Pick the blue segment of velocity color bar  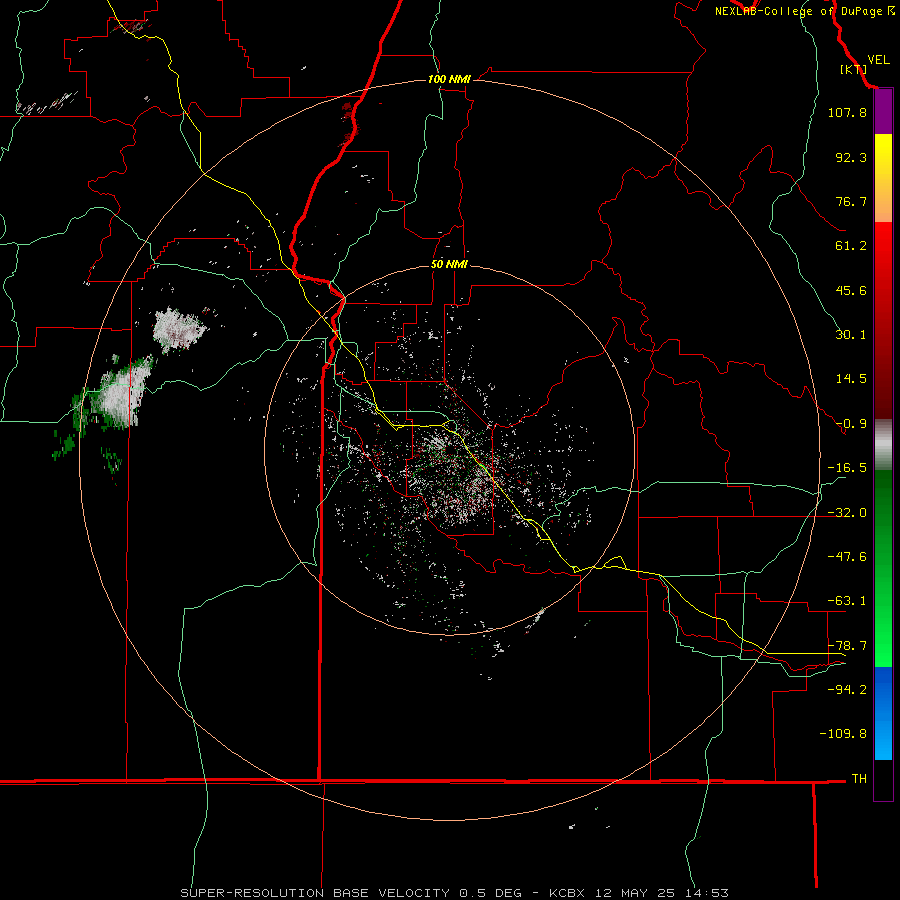coord(883,713)
